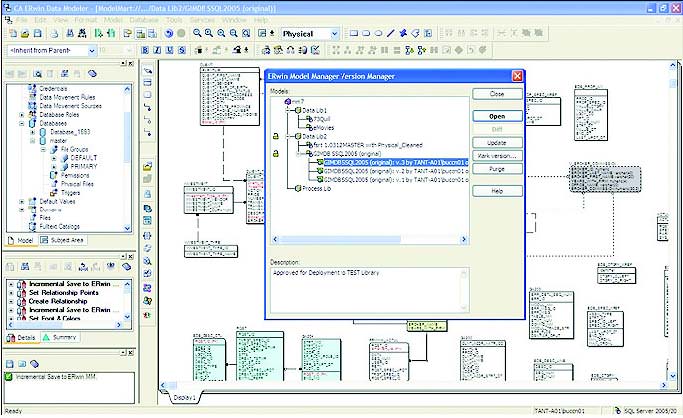Collapse the Databases tree node
This screenshot has height=418, width=683.
tap(22, 123)
